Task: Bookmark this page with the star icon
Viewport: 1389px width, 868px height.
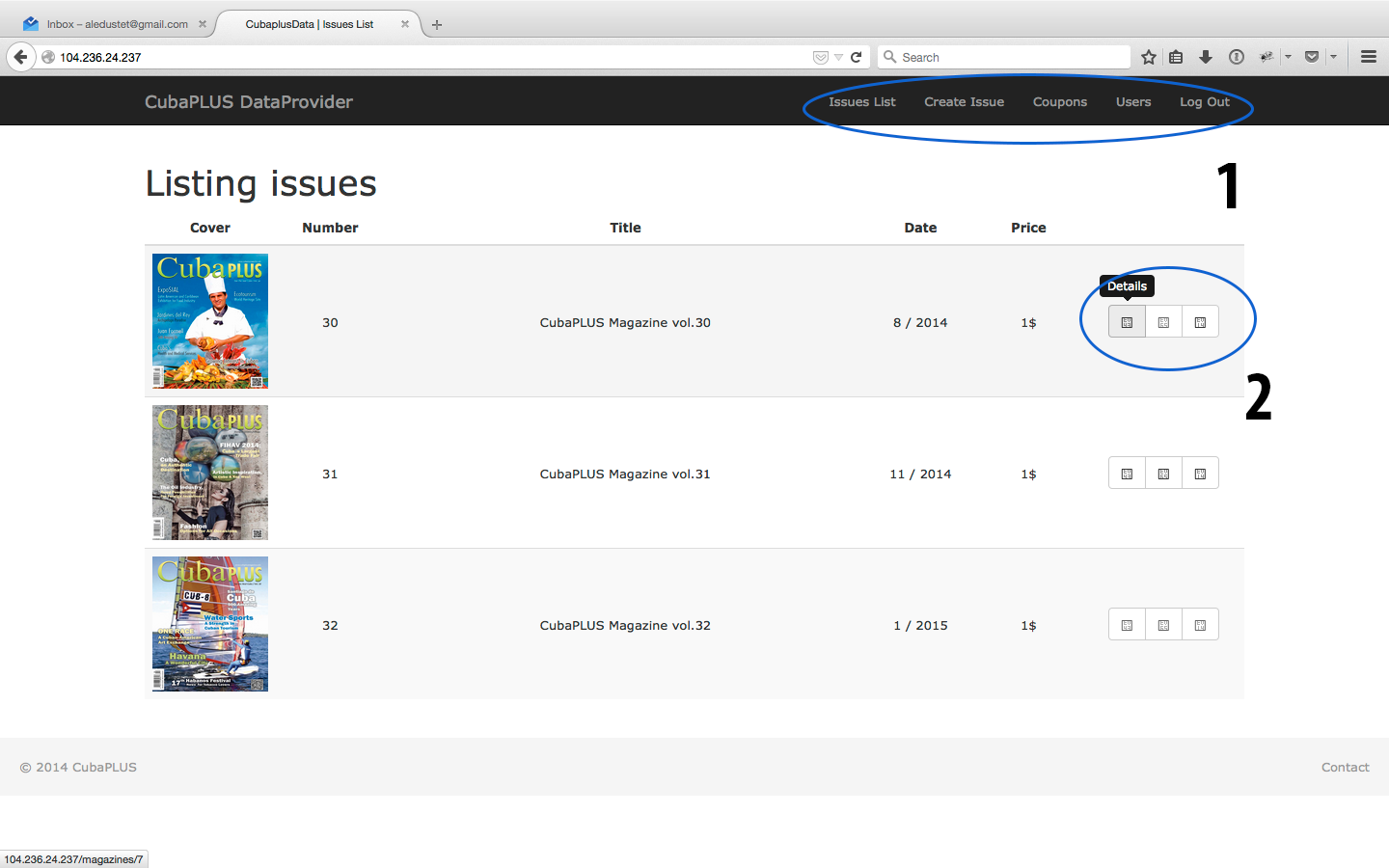Action: [x=1148, y=57]
